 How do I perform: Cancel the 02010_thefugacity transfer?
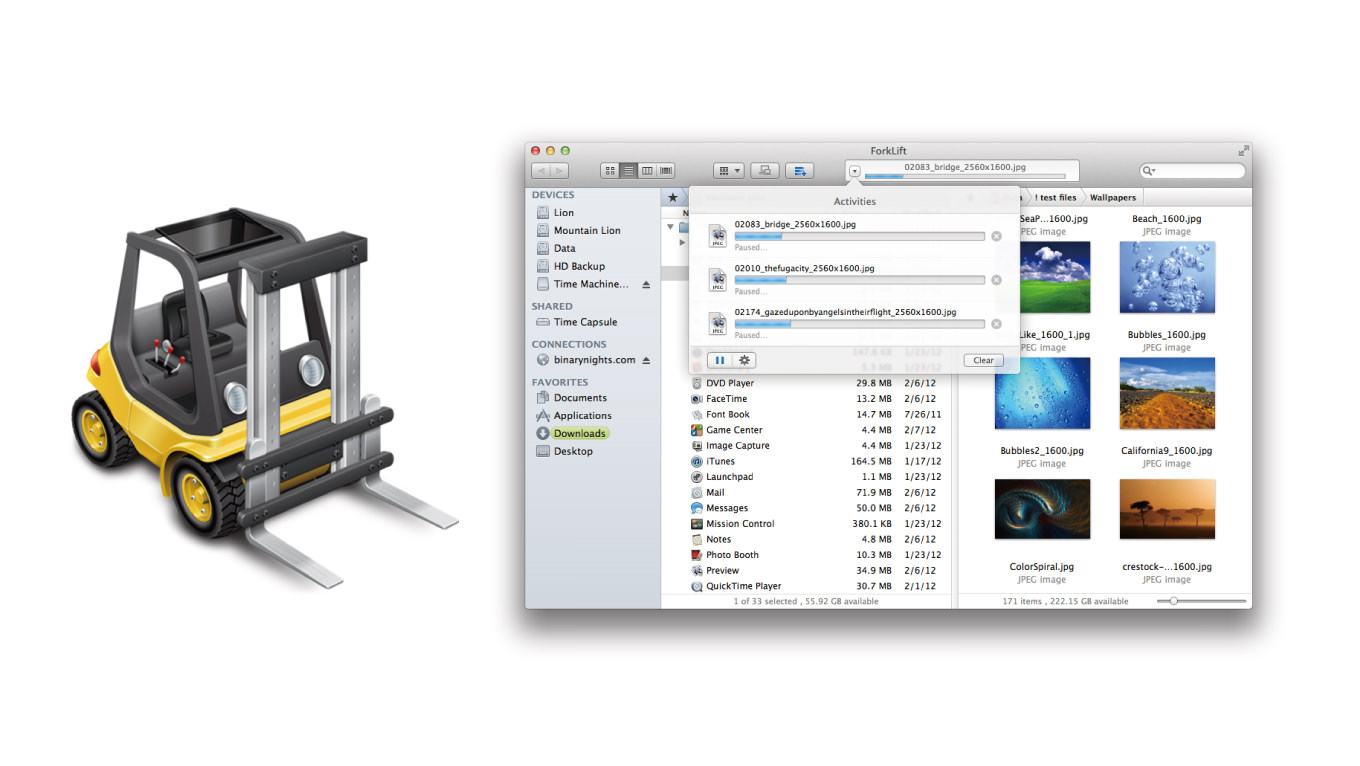[x=996, y=280]
